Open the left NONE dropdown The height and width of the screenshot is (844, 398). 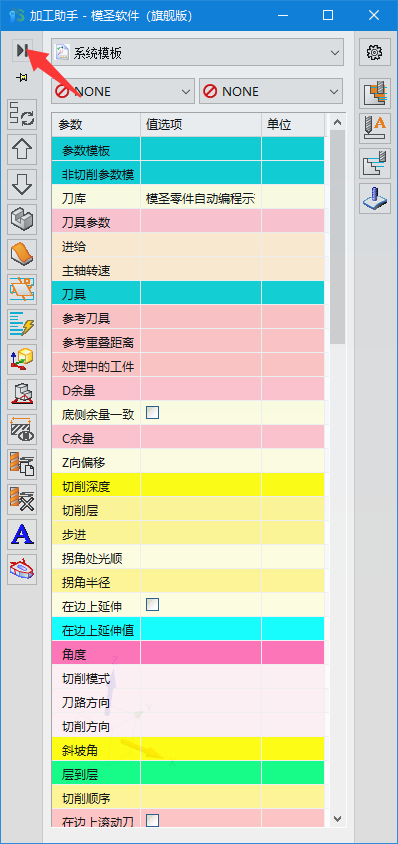coord(123,91)
